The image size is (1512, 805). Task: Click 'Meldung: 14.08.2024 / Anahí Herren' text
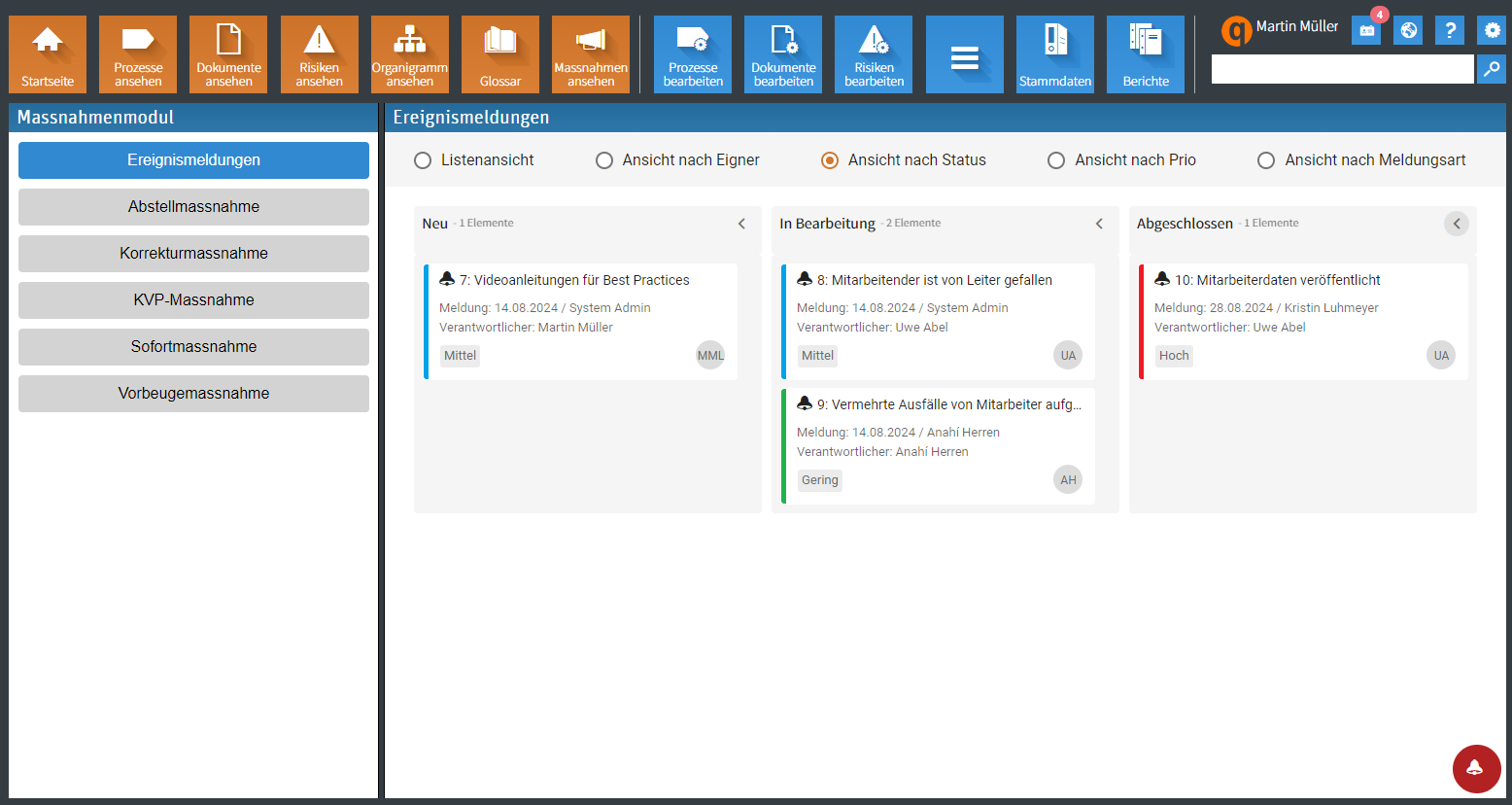(898, 433)
